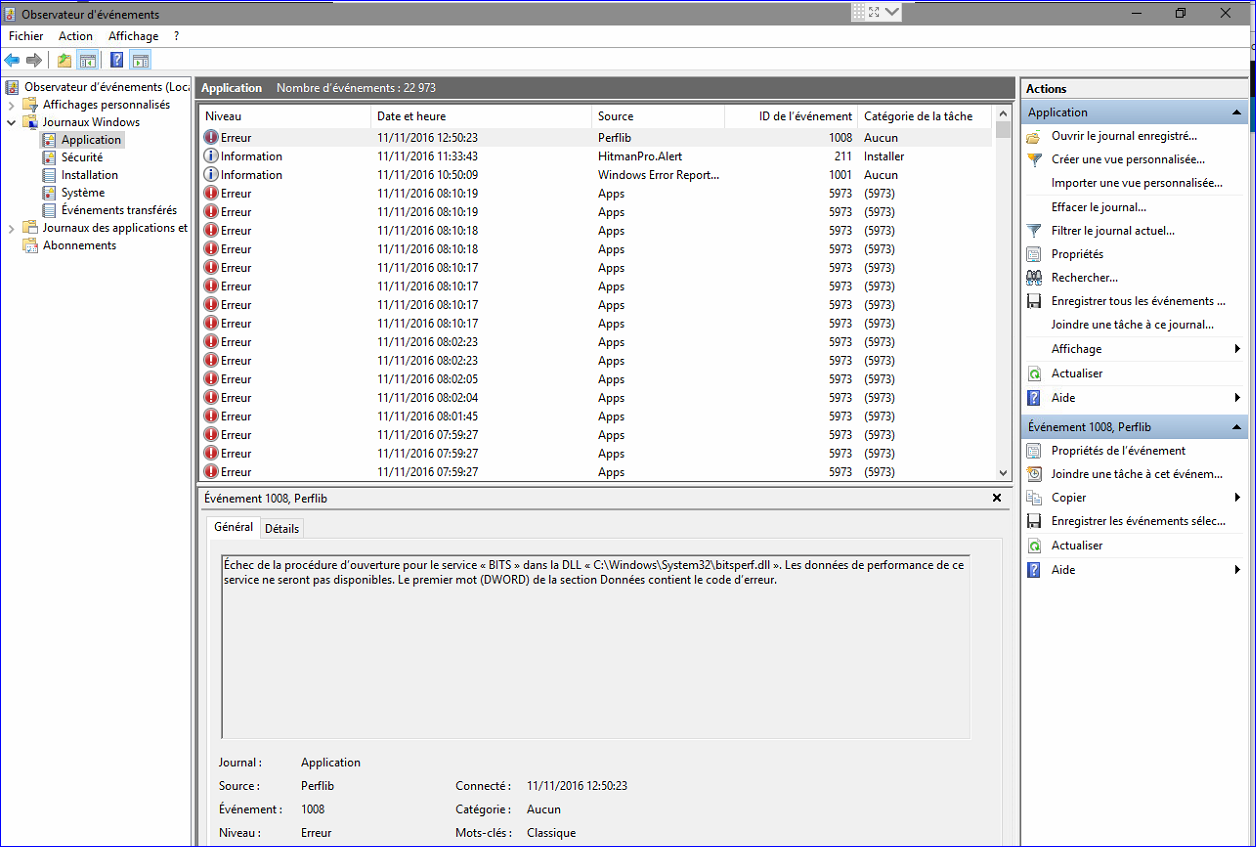The width and height of the screenshot is (1256, 847).
Task: Sort by the Source column header
Action: point(658,116)
